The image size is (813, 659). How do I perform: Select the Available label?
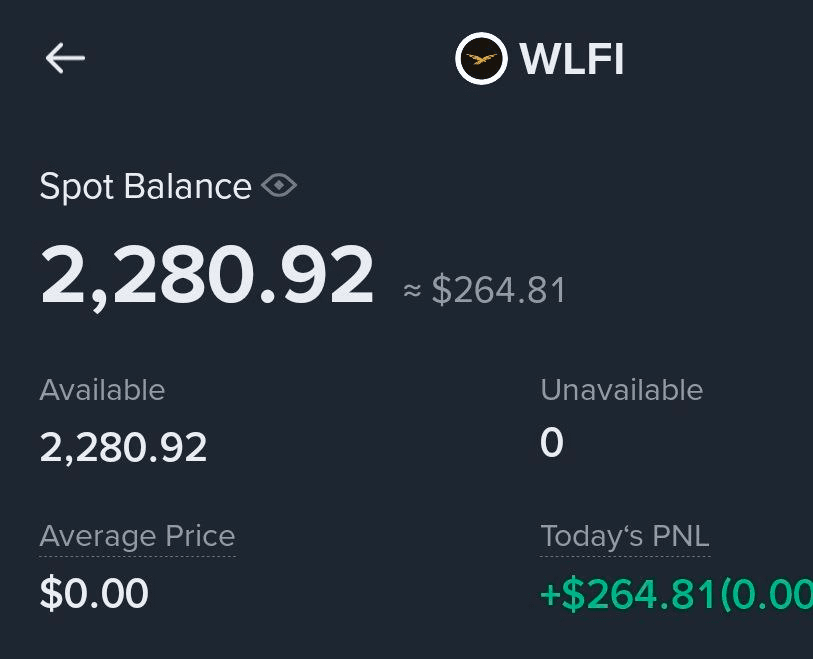point(102,390)
